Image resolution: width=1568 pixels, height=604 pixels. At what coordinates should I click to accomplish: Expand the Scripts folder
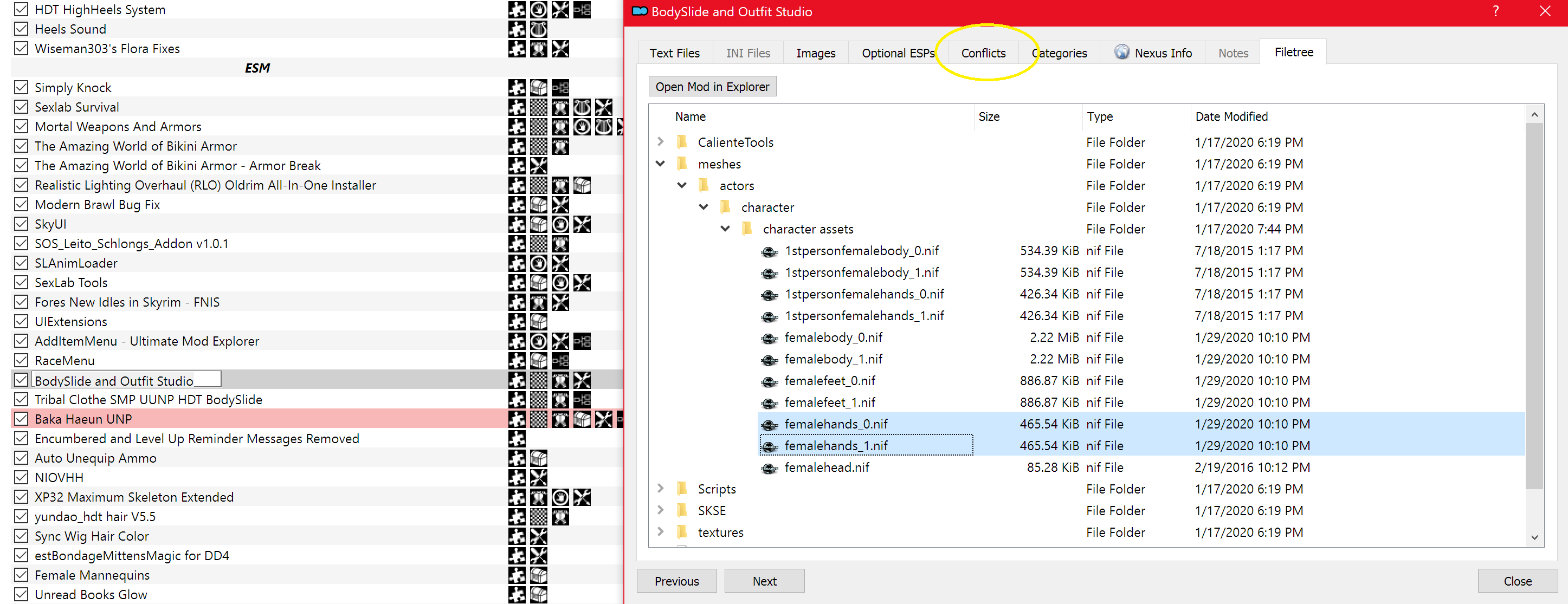pos(661,489)
